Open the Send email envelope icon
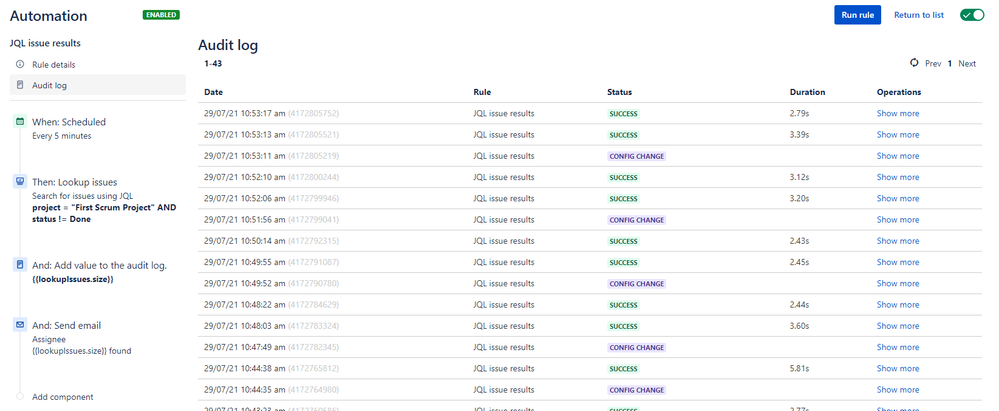Image resolution: width=999 pixels, height=411 pixels. coord(20,325)
